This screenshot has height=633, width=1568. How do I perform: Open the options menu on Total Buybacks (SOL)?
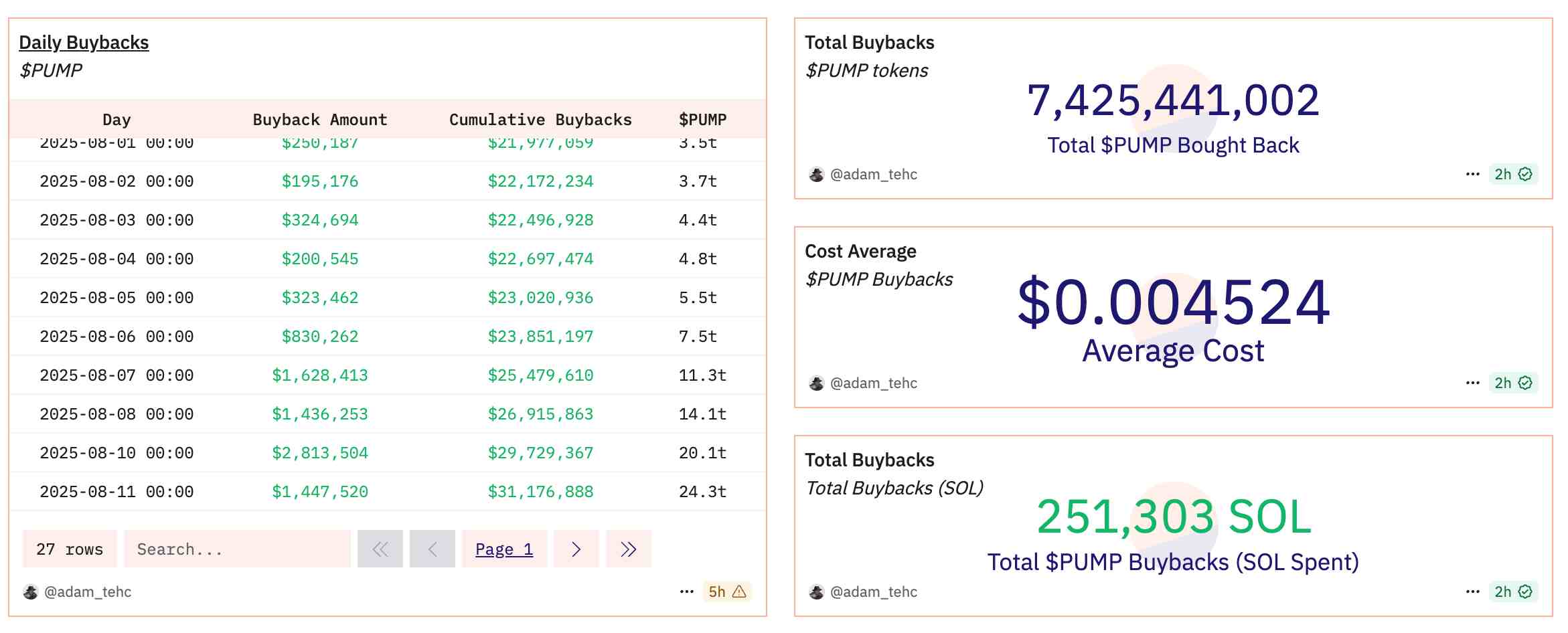1473,592
